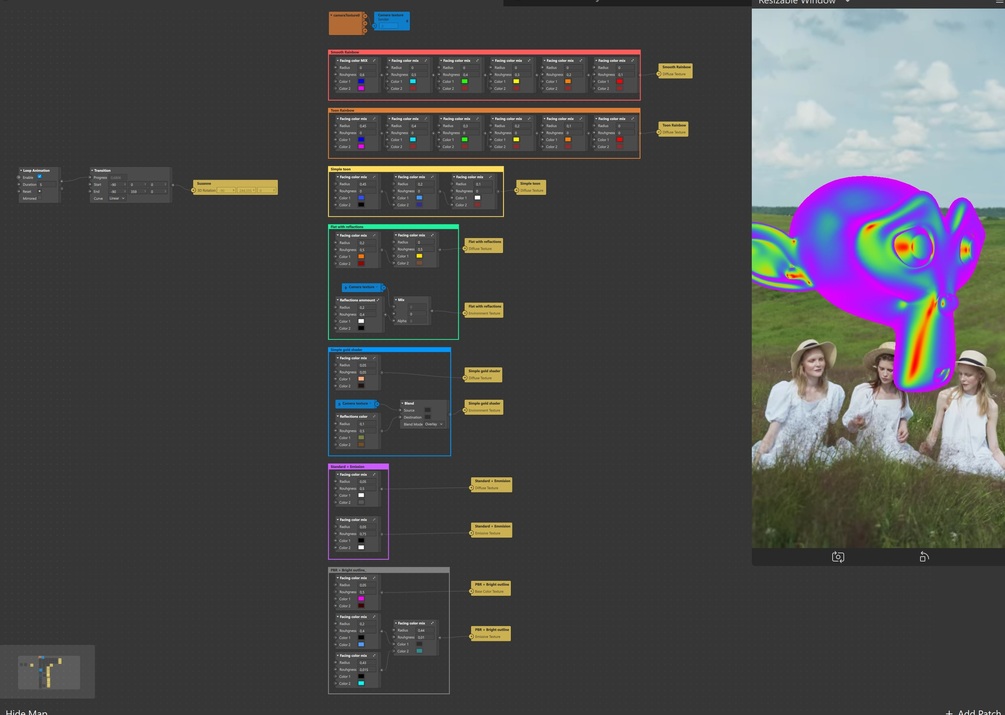Open the Resizable Window simulator dropdown
This screenshot has width=1005, height=715.
pos(847,2)
